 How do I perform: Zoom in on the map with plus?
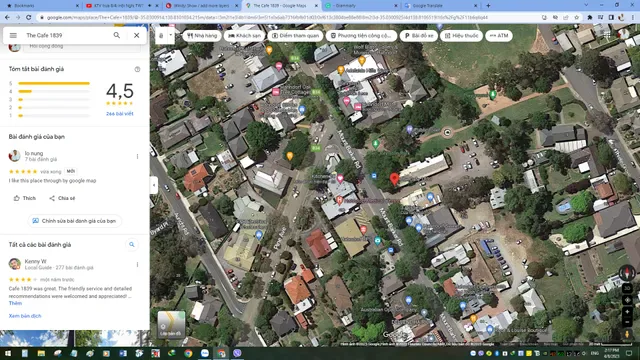(627, 312)
